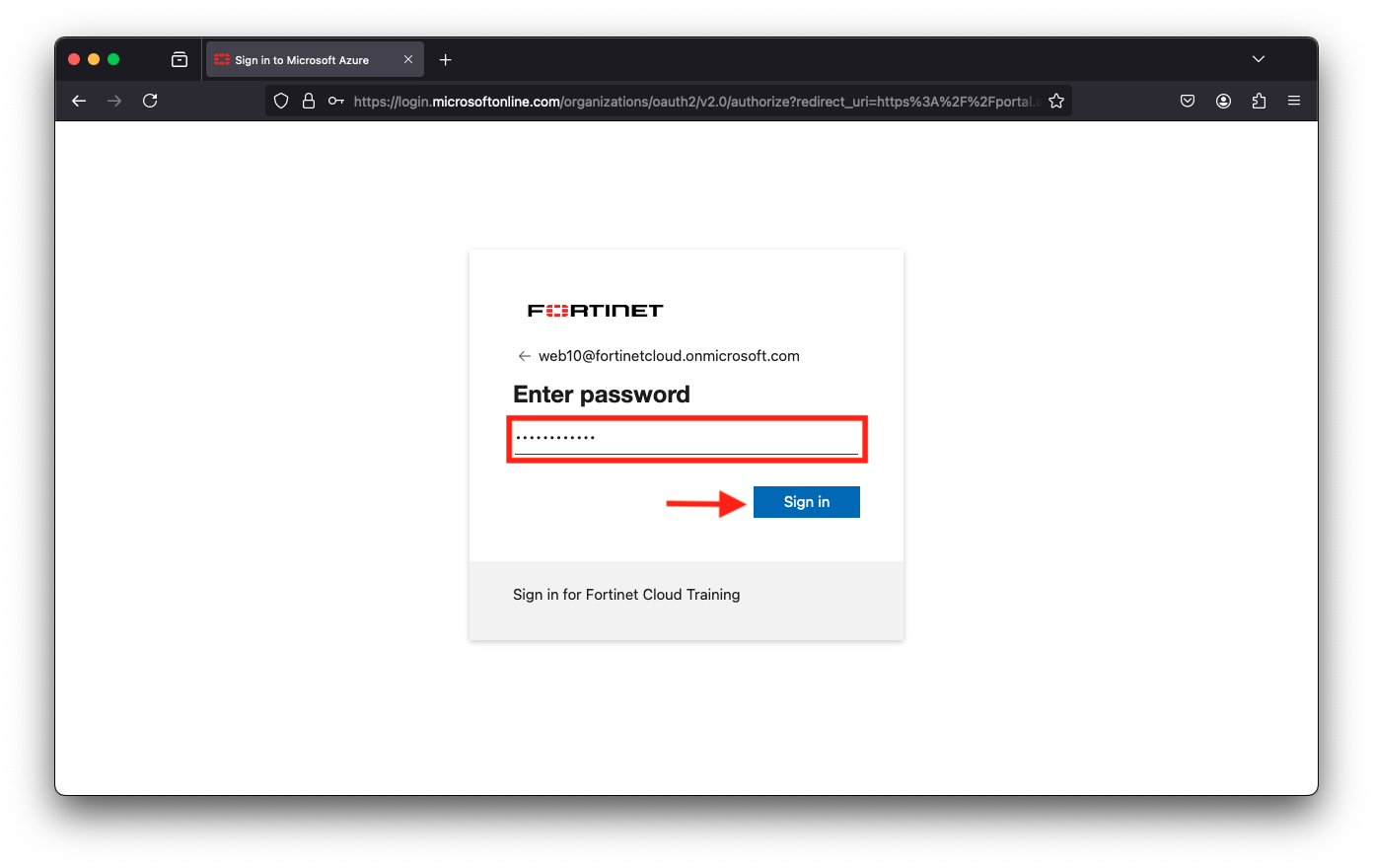Expand the list all tabs chevron
Screen dimensions: 1373x868
pyautogui.click(x=1259, y=59)
